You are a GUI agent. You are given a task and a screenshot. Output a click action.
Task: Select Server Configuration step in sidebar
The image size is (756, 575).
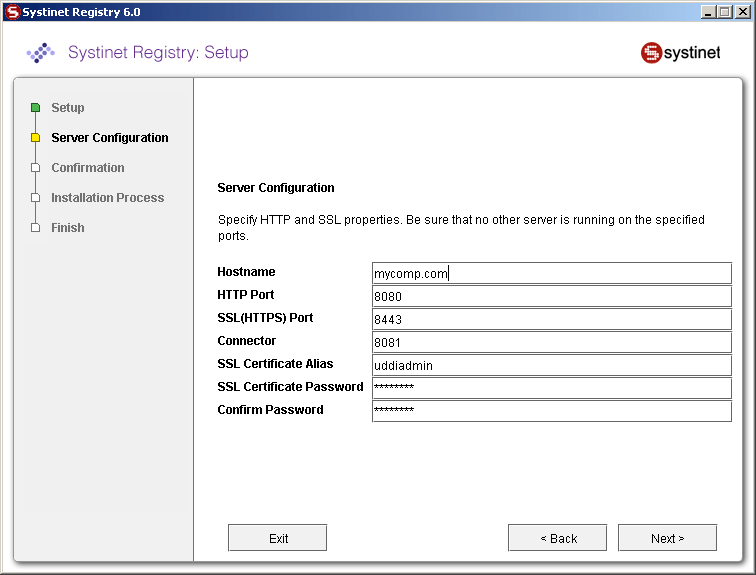point(110,138)
